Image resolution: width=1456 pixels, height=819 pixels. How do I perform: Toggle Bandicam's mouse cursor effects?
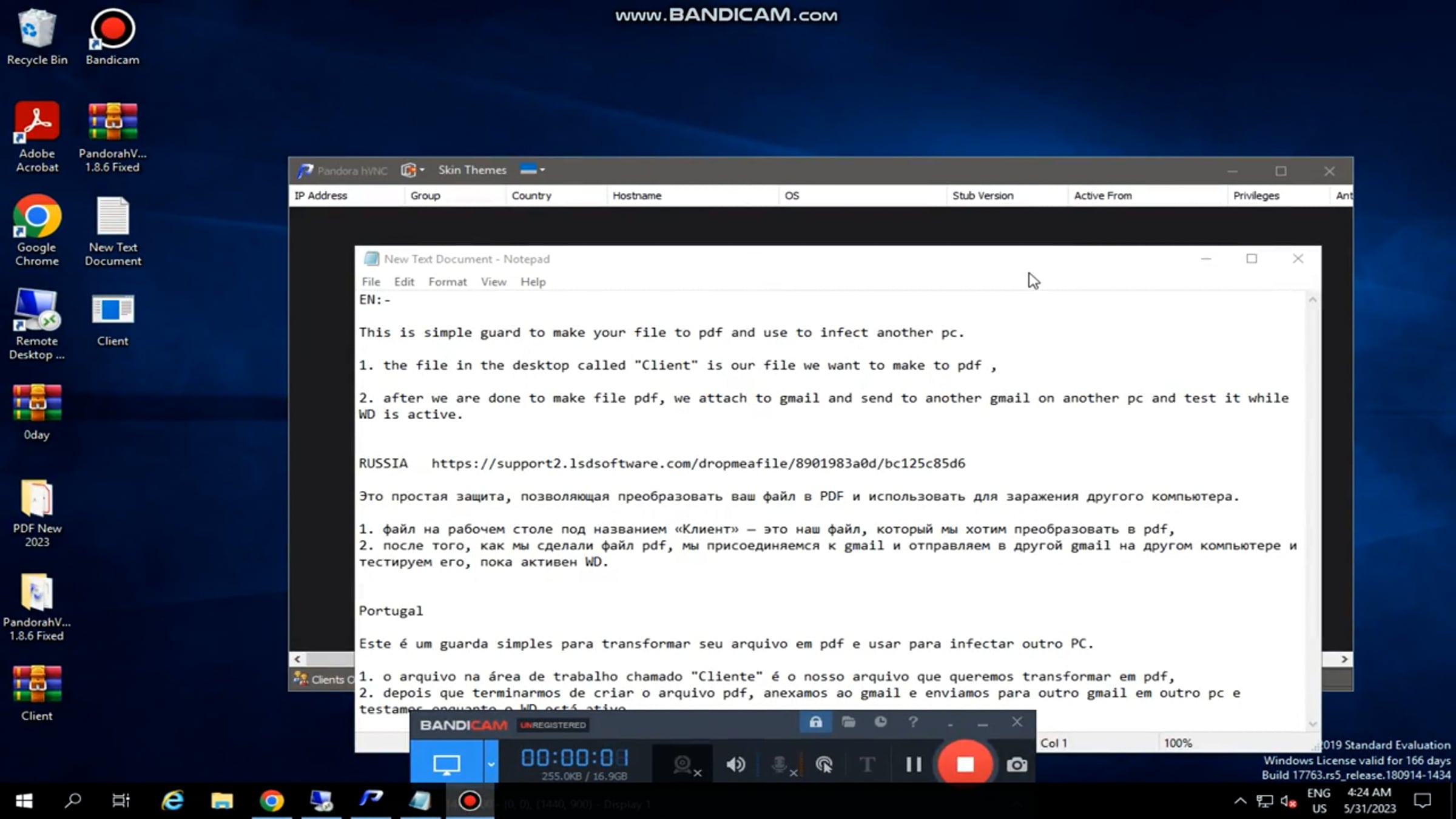pyautogui.click(x=824, y=764)
